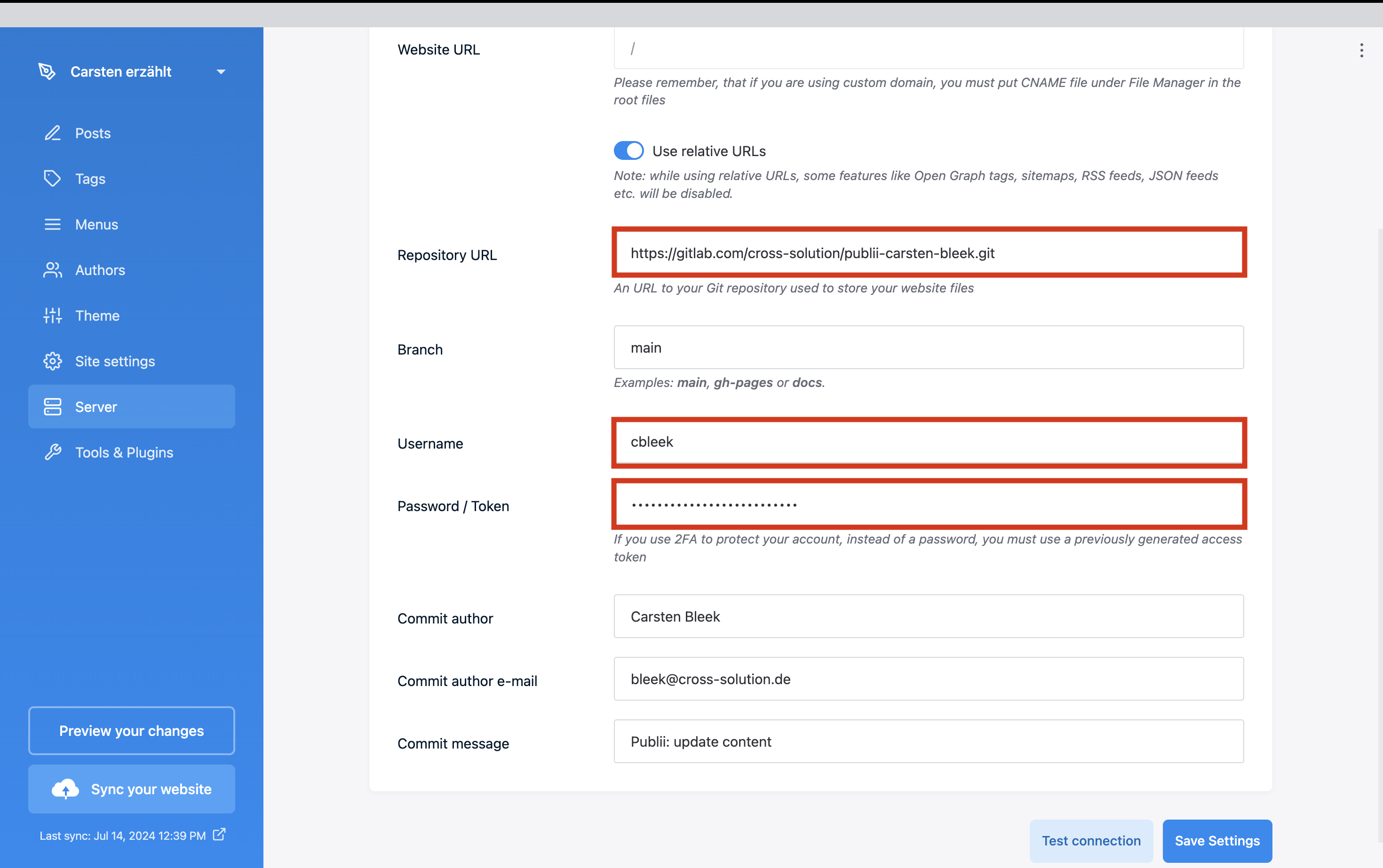This screenshot has width=1383, height=868.
Task: Click the Menus hamburger icon
Action: click(x=52, y=224)
